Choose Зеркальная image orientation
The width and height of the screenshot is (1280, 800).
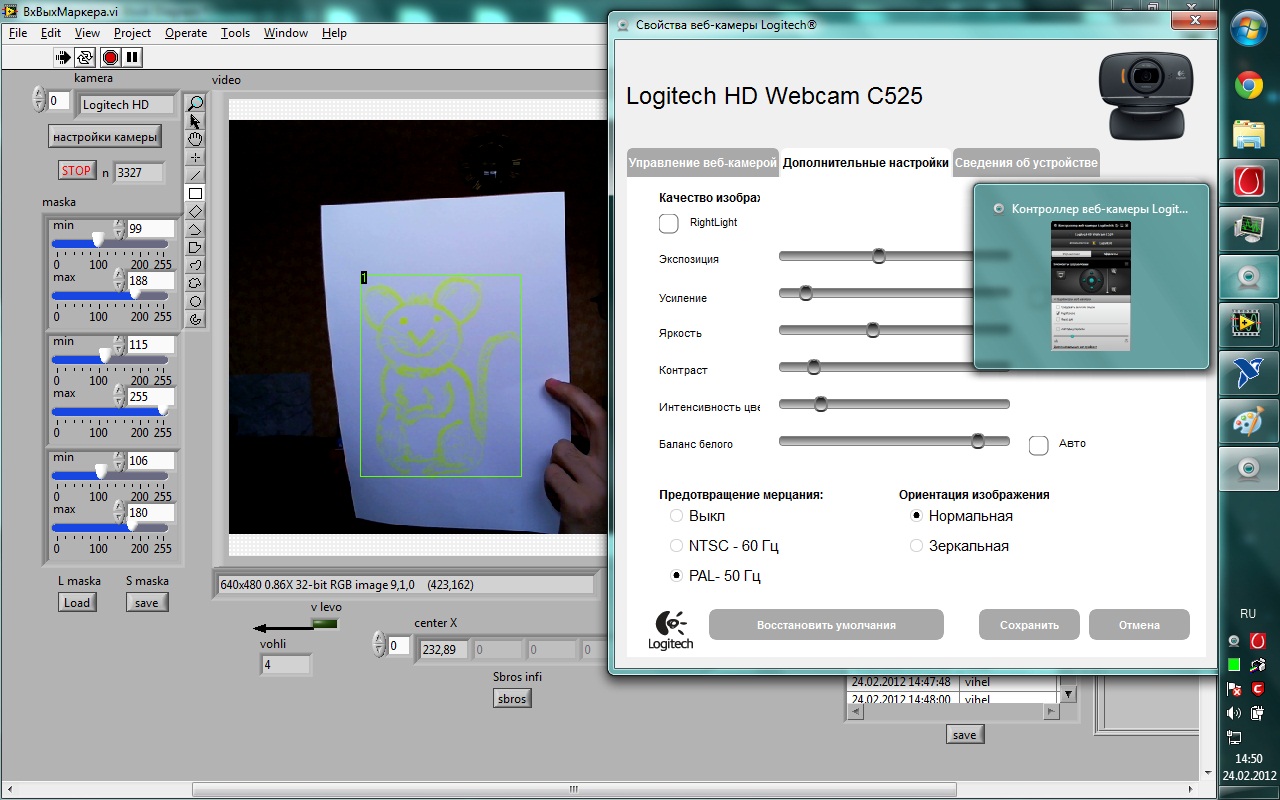click(x=916, y=546)
